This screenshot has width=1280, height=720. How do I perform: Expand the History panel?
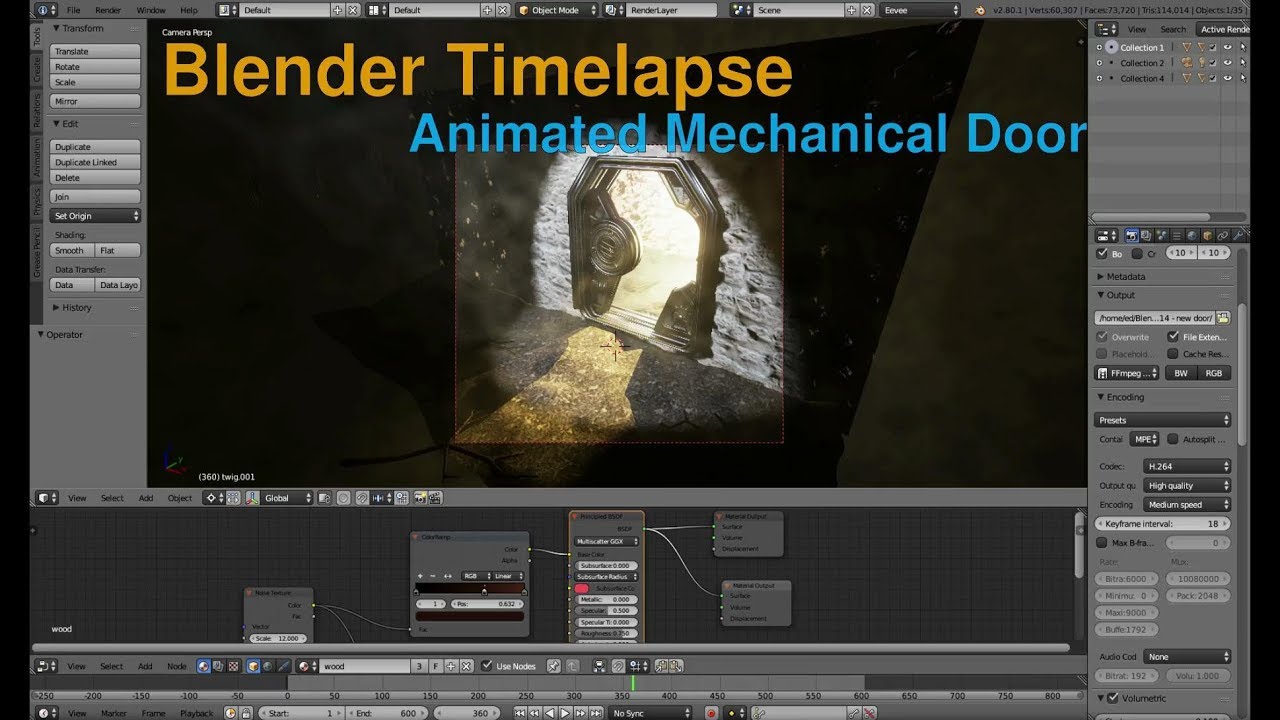click(x=76, y=308)
